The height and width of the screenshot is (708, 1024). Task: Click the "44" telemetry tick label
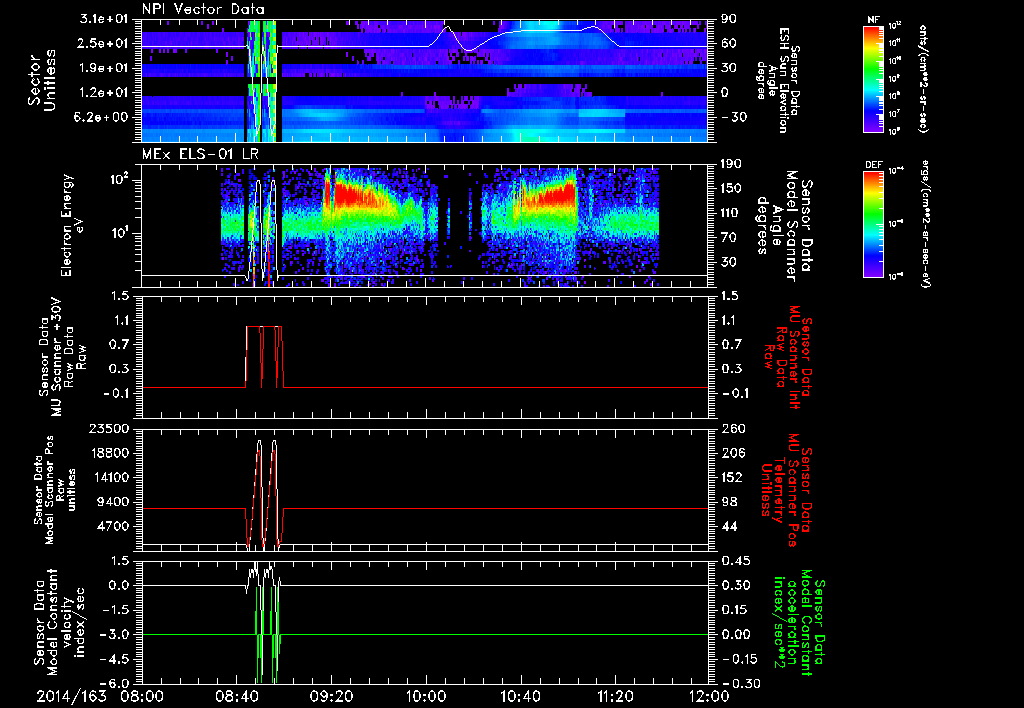(729, 526)
